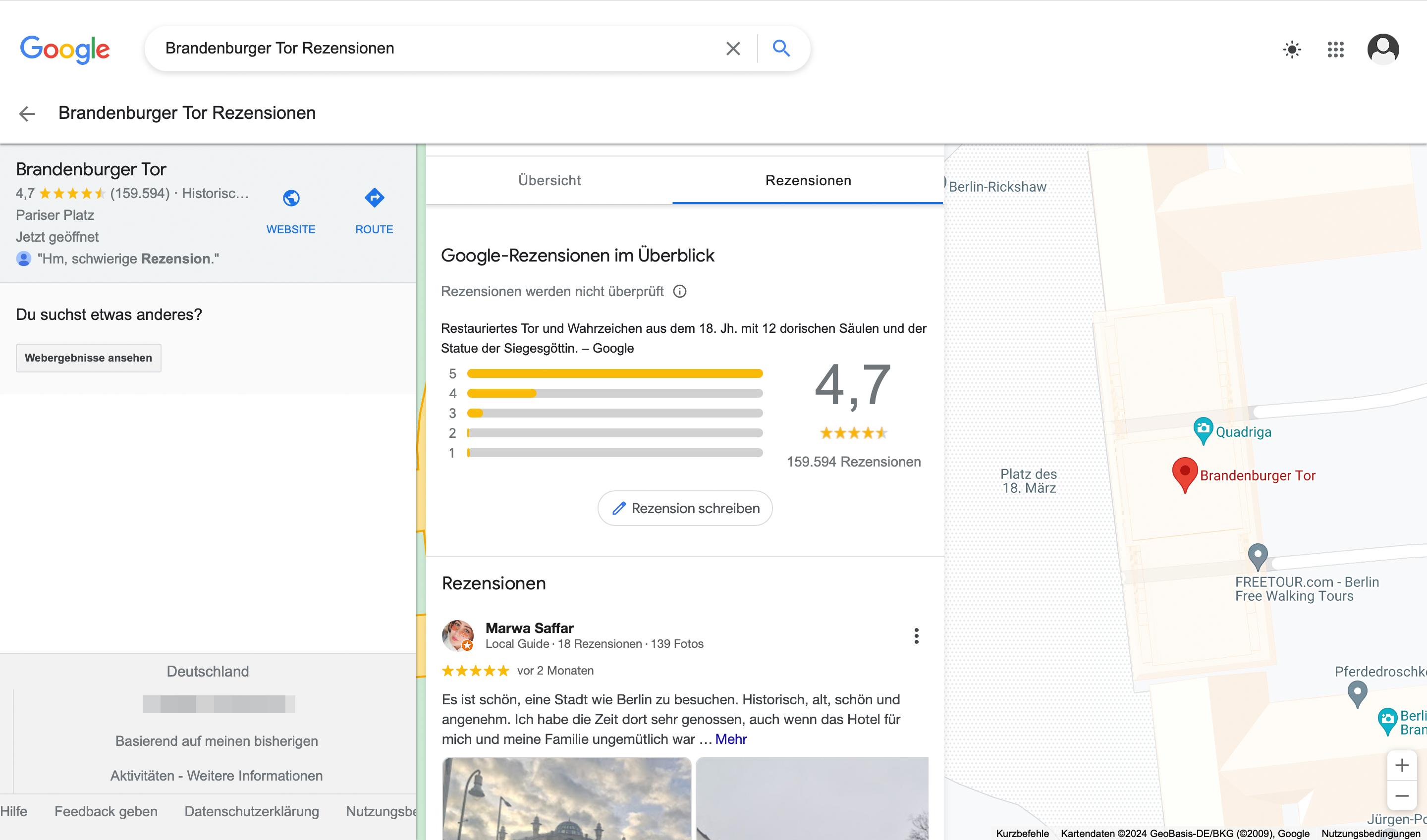Open the Brandenburger Tor website globe icon
The width and height of the screenshot is (1427, 840).
point(291,198)
